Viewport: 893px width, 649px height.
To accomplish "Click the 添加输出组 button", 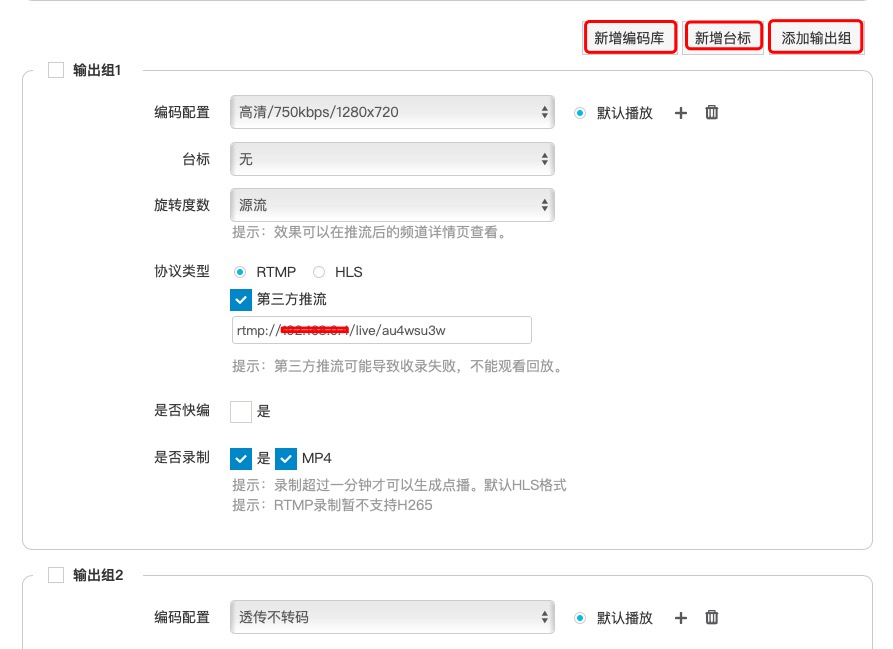I will coord(816,38).
